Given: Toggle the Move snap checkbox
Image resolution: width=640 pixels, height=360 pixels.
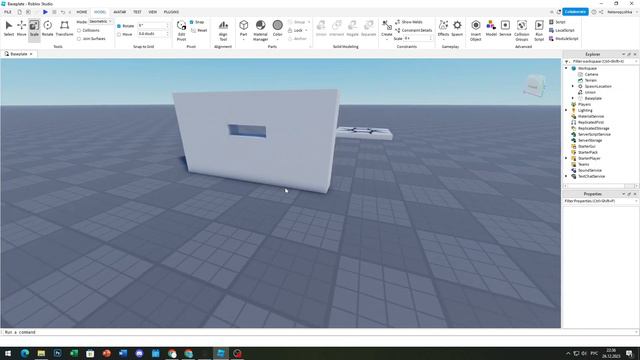Looking at the screenshot, I should point(119,34).
